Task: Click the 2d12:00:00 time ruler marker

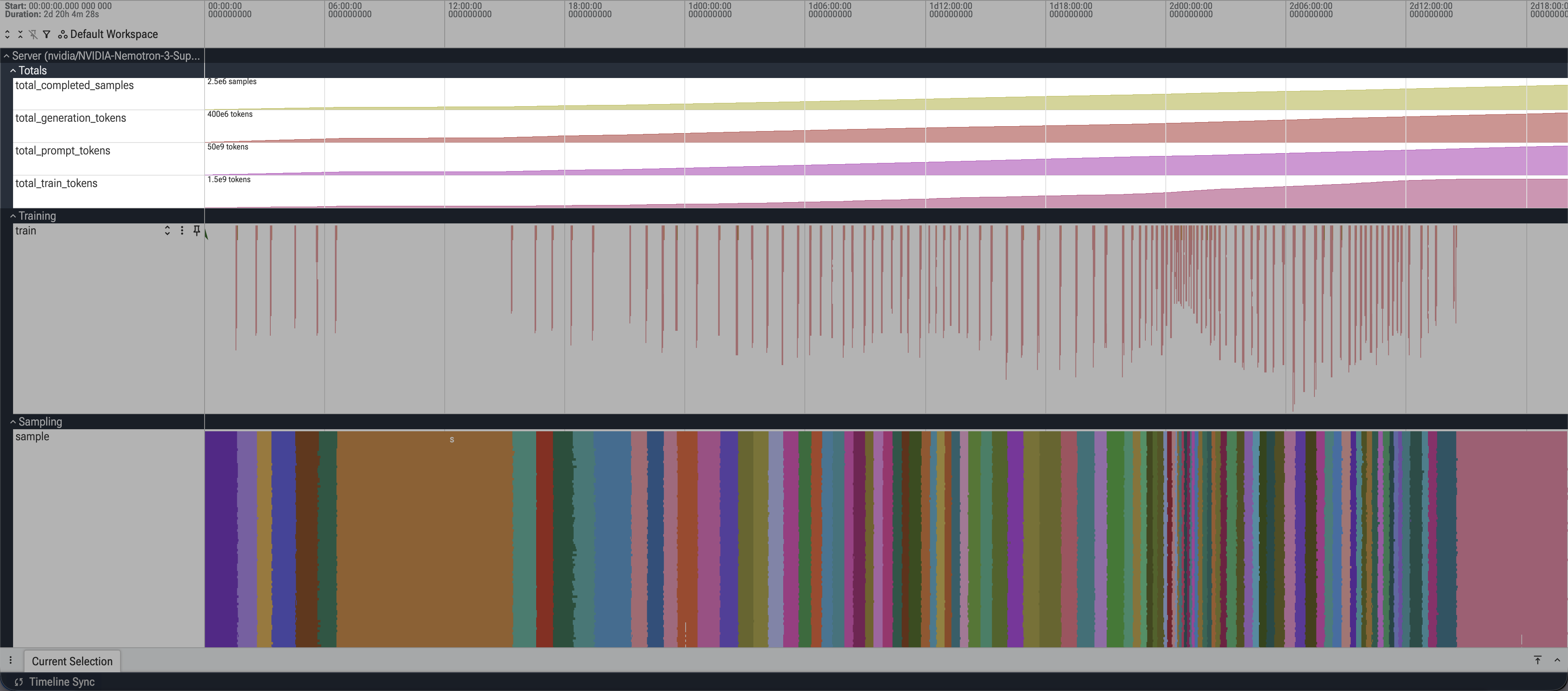Action: (x=1430, y=10)
